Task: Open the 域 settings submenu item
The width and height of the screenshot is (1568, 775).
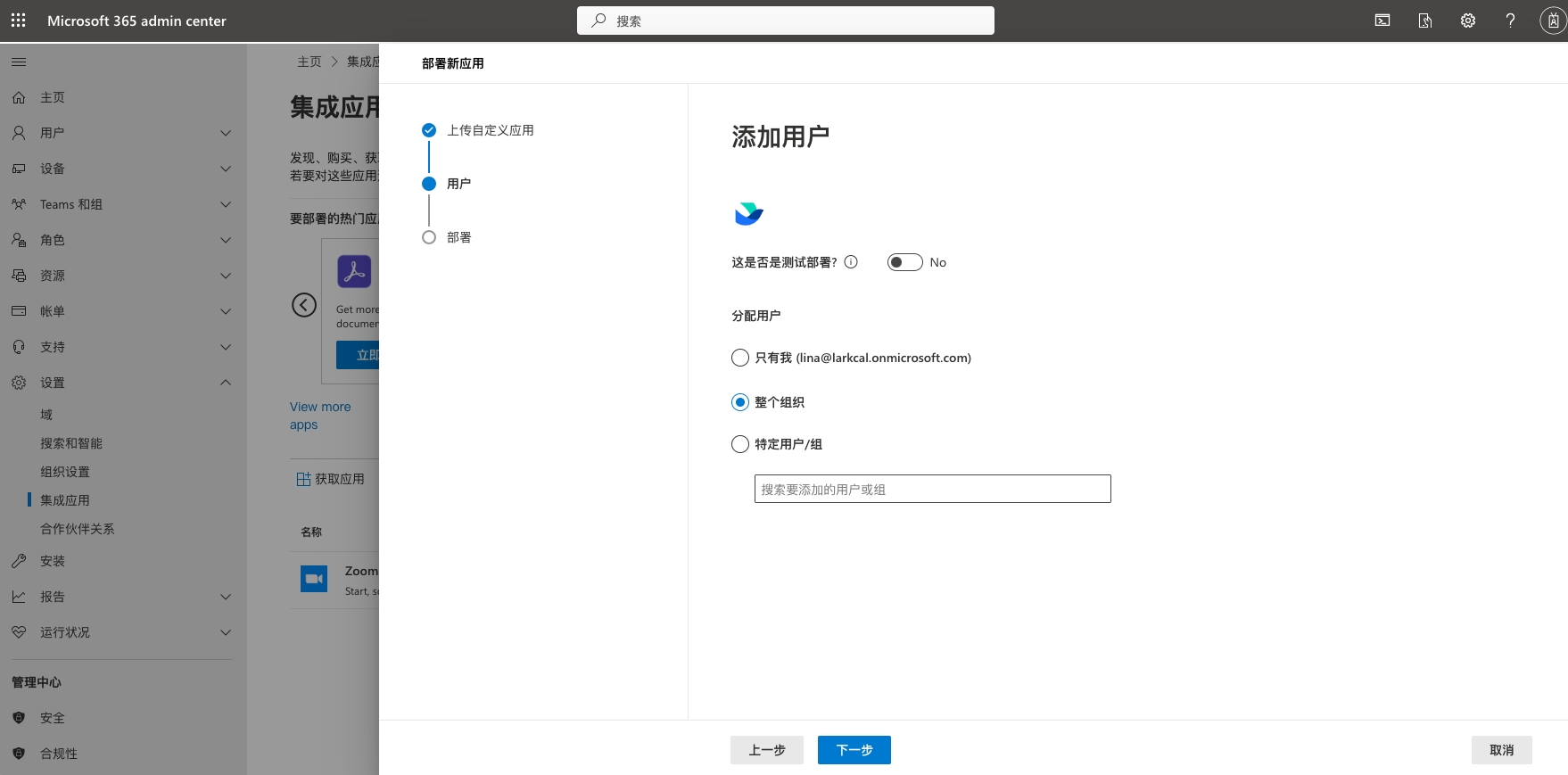Action: (46, 415)
